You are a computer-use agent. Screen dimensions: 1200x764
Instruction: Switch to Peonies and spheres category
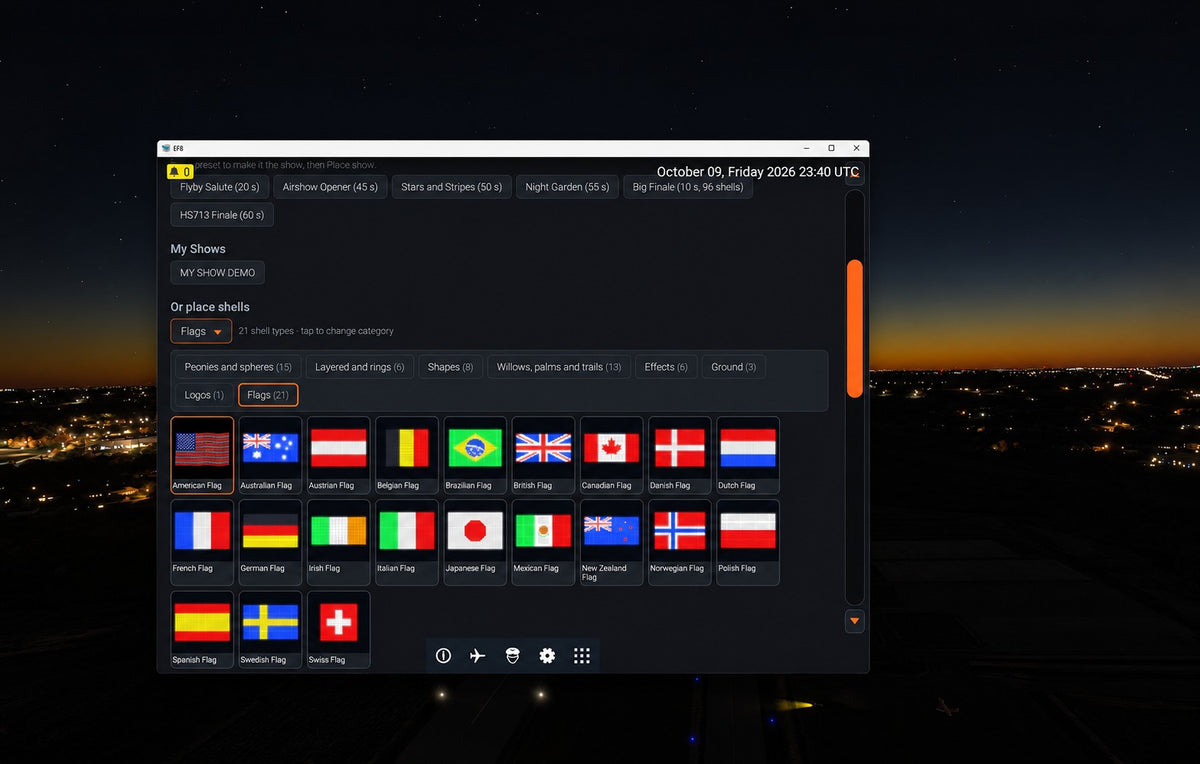[x=238, y=367]
